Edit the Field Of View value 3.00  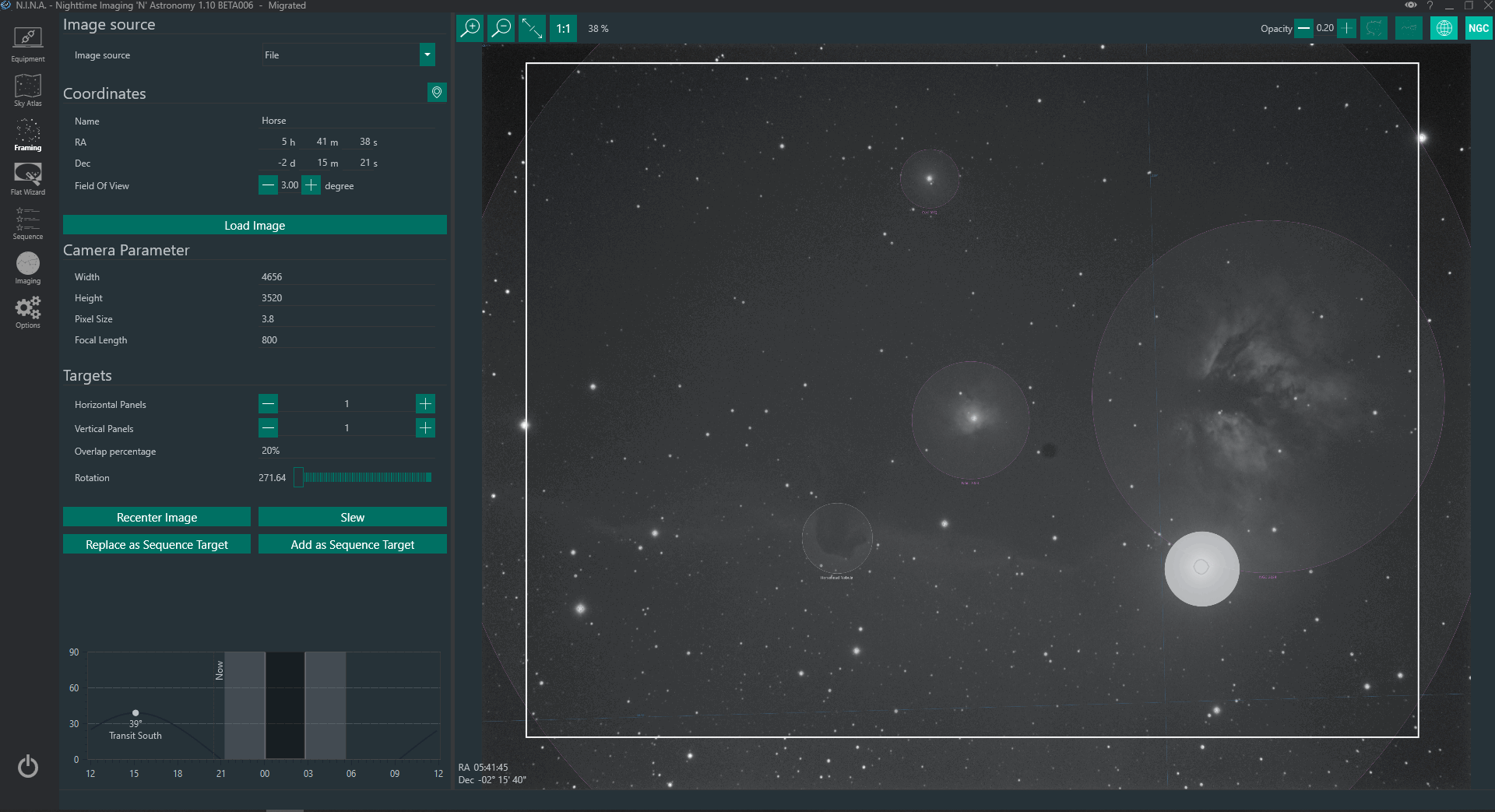(x=290, y=185)
